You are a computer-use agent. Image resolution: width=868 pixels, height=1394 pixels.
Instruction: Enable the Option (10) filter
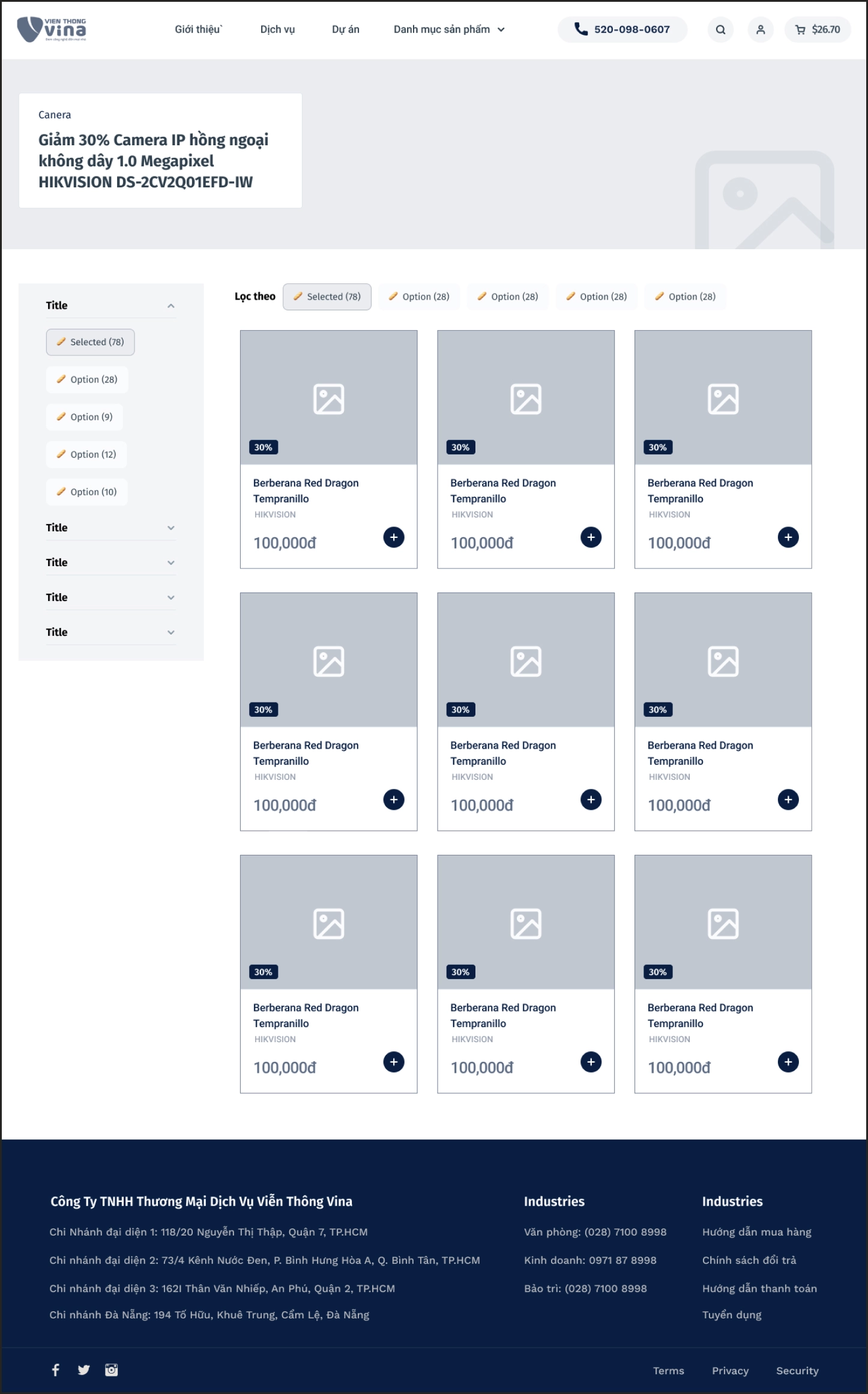pyautogui.click(x=87, y=492)
